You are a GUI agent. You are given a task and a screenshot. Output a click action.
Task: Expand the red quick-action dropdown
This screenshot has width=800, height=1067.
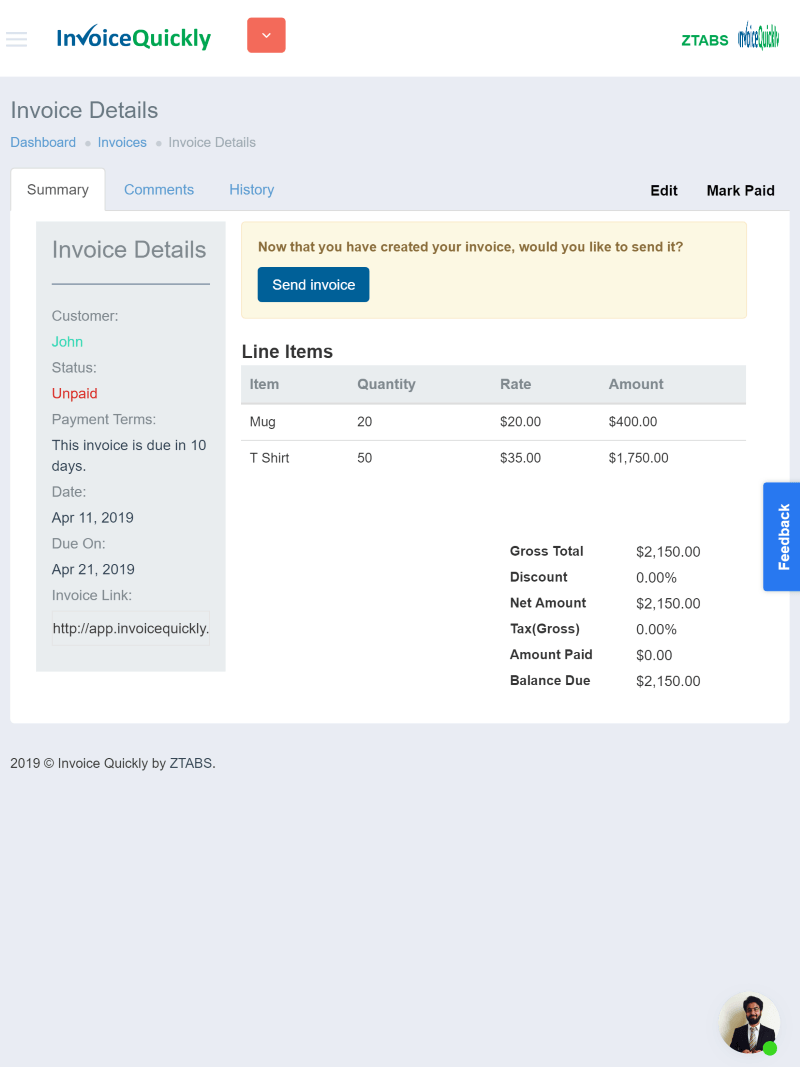tap(266, 35)
